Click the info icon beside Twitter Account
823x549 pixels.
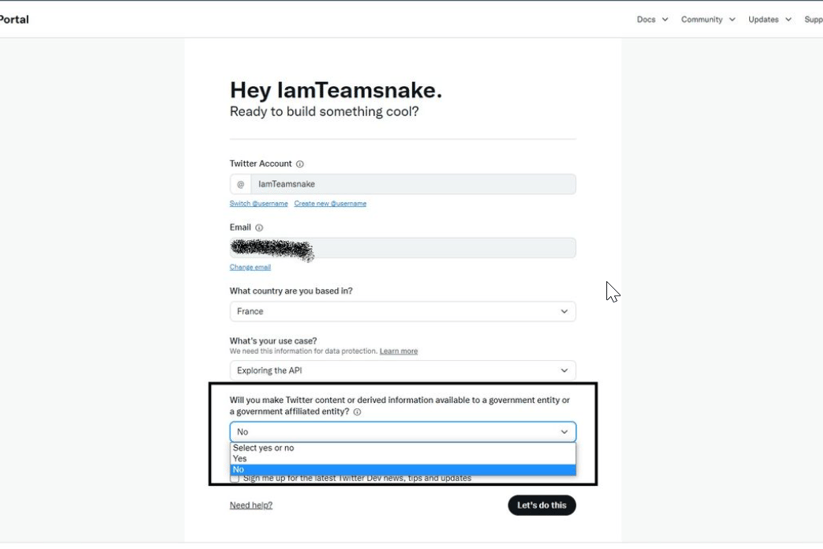pyautogui.click(x=300, y=164)
